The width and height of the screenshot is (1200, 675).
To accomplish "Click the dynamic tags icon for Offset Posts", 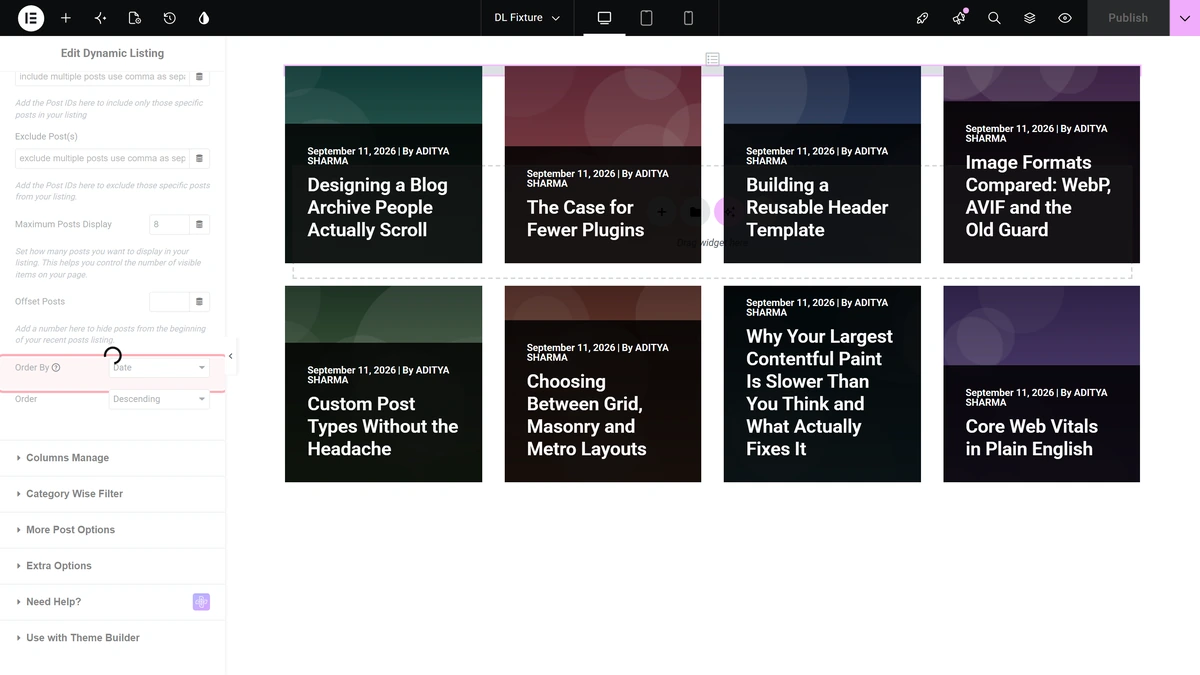I will click(x=199, y=302).
